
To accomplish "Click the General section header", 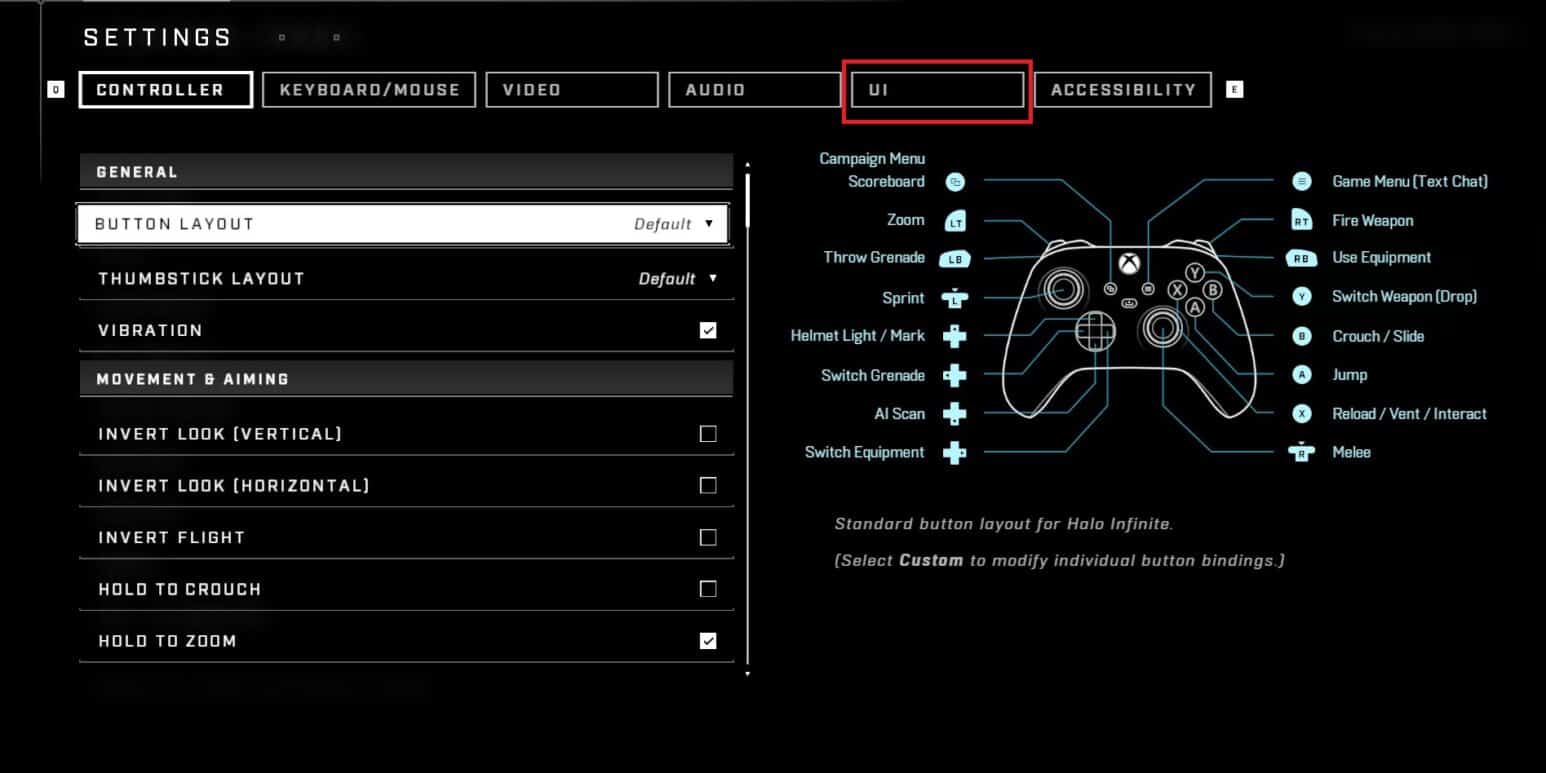I will [406, 172].
